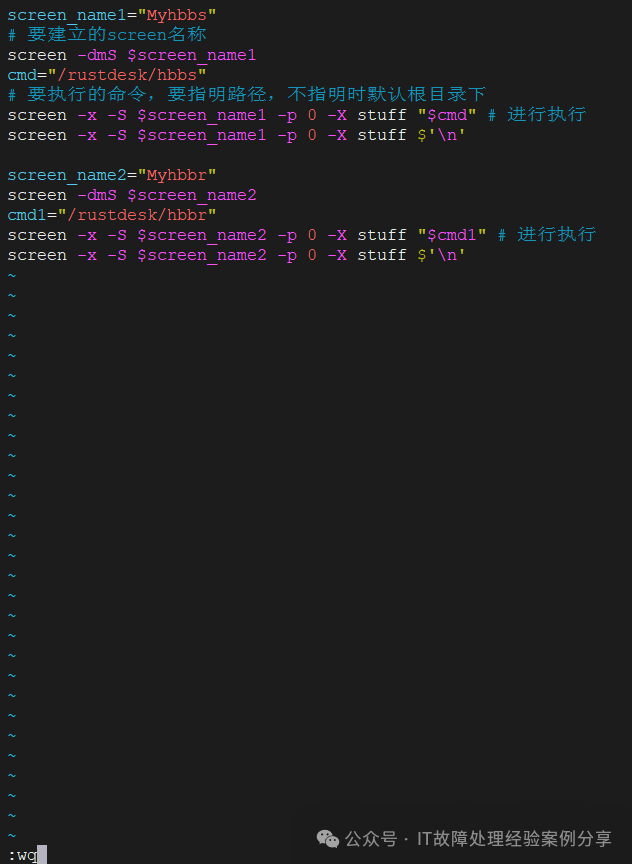This screenshot has height=864, width=632.
Task: Click the first 进行执行 comment
Action: pyautogui.click(x=537, y=115)
